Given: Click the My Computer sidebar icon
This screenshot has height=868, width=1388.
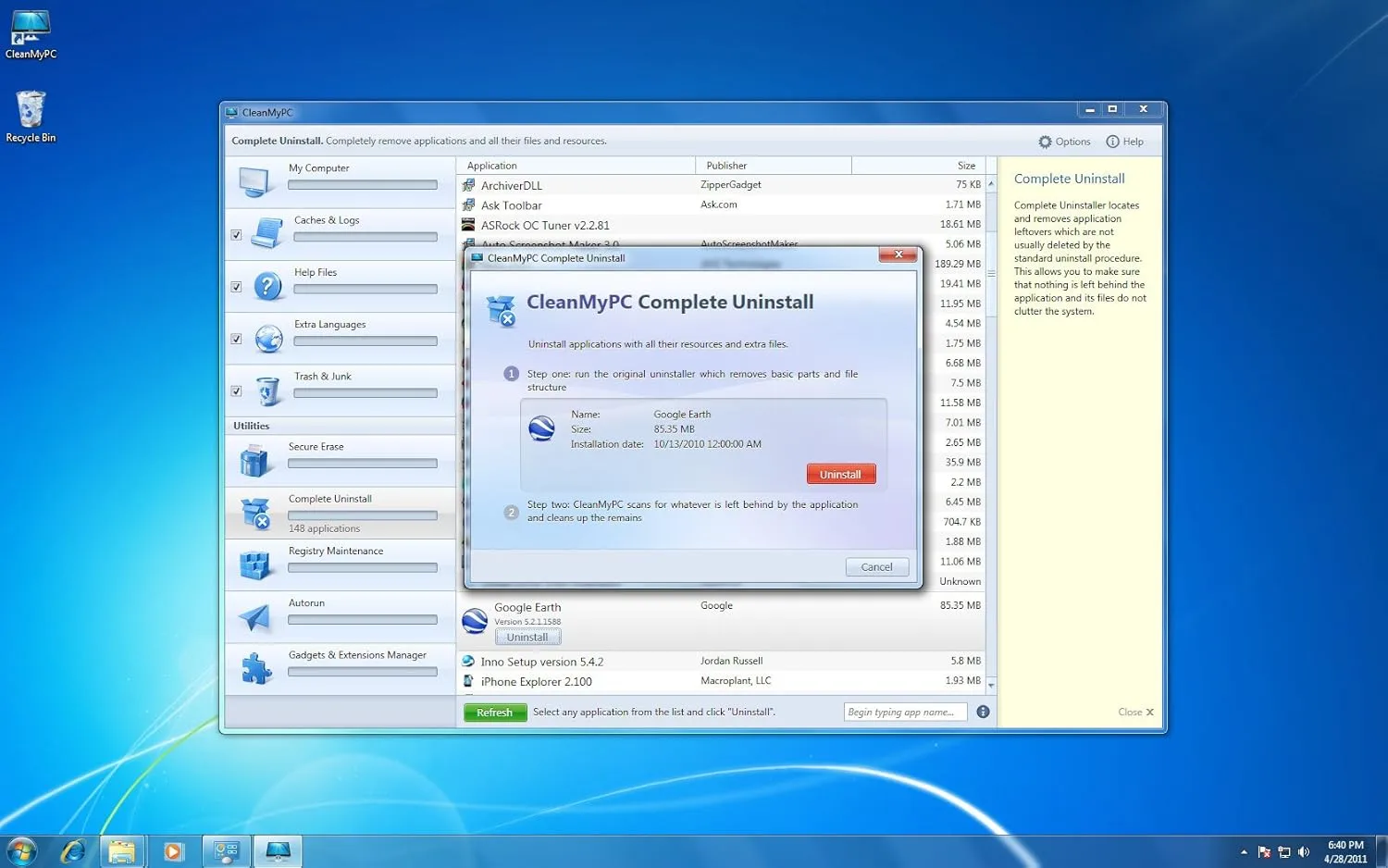Looking at the screenshot, I should (255, 181).
